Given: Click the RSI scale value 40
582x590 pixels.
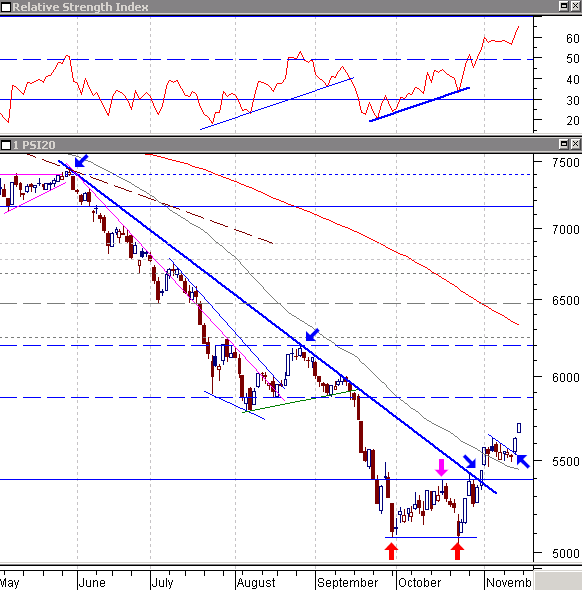Looking at the screenshot, I should pos(572,80).
